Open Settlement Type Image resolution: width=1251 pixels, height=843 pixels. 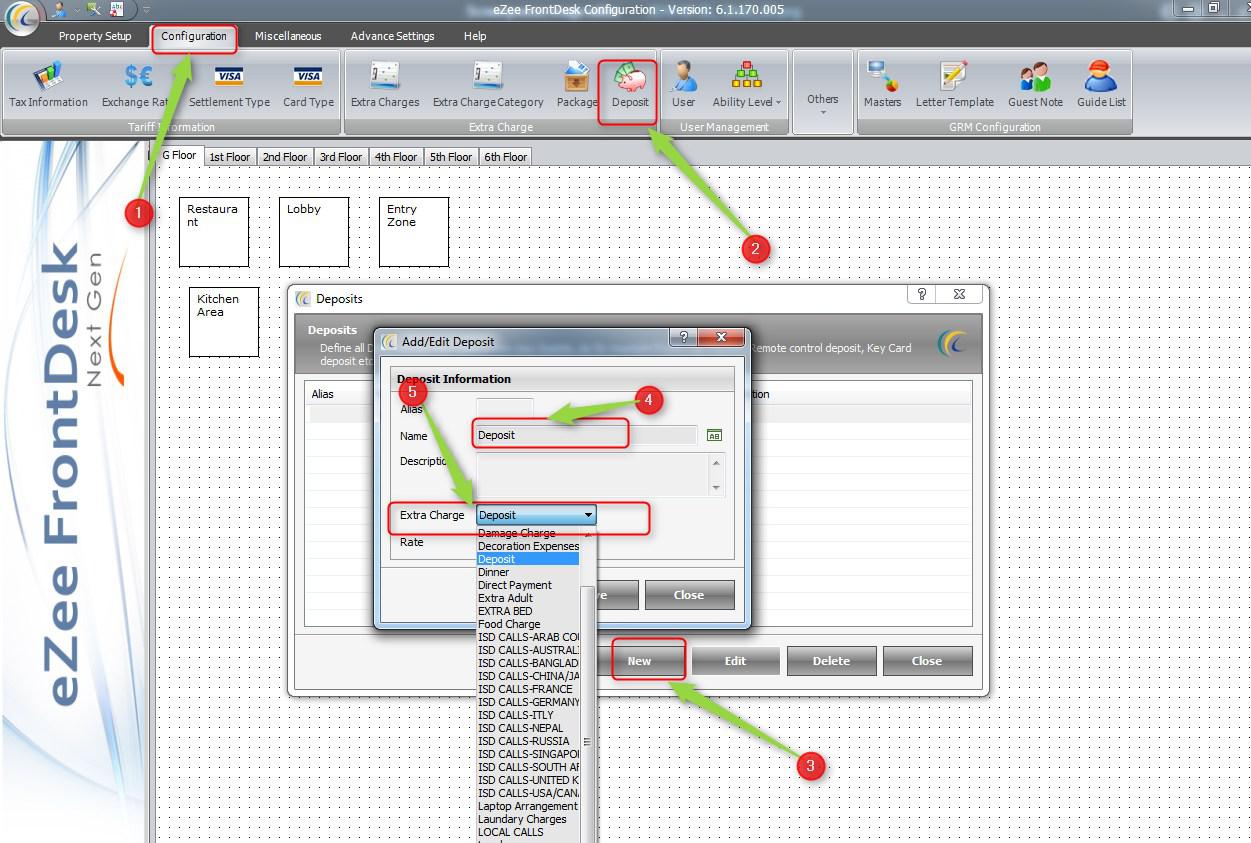click(229, 85)
